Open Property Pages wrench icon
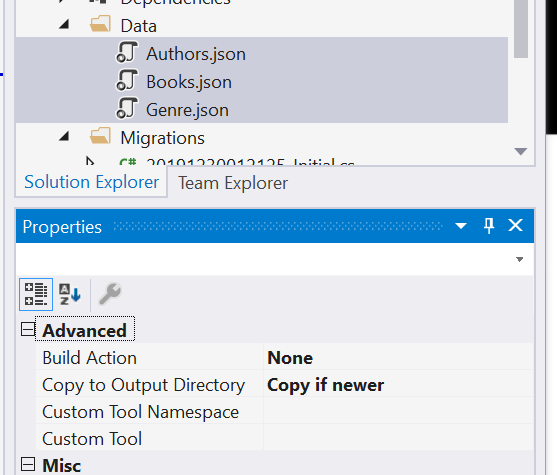 [x=110, y=294]
